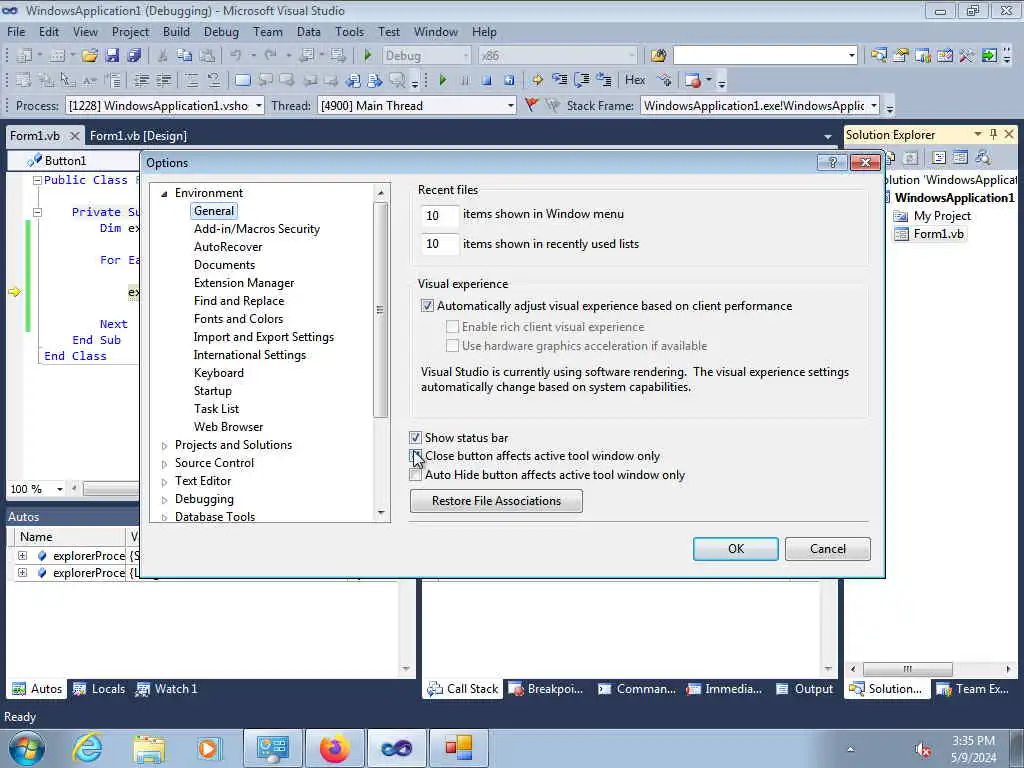This screenshot has height=768, width=1024.
Task: Open the Process dropdown
Action: (x=259, y=105)
